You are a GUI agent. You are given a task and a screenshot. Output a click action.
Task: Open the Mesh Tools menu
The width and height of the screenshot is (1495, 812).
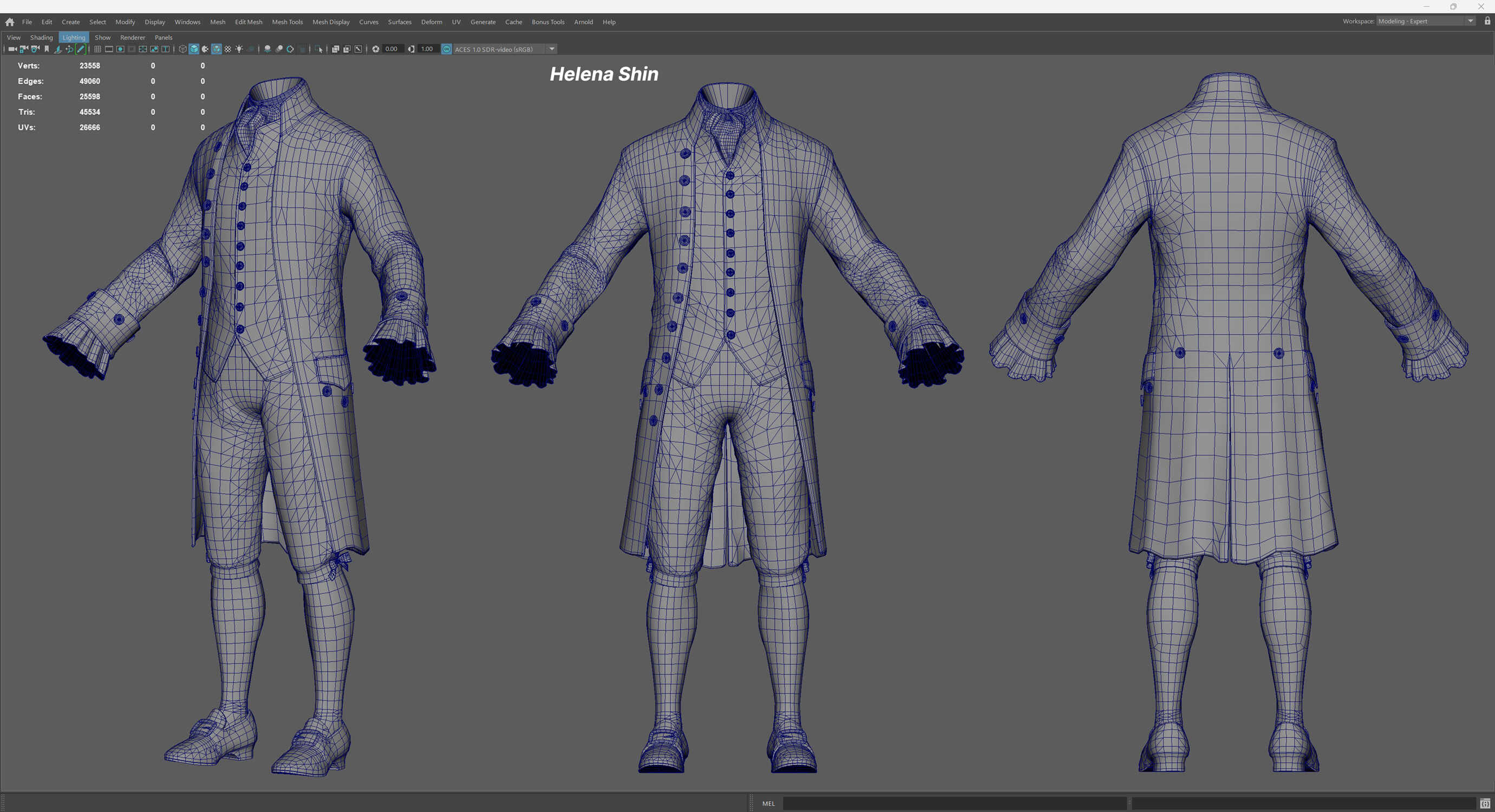[x=288, y=22]
